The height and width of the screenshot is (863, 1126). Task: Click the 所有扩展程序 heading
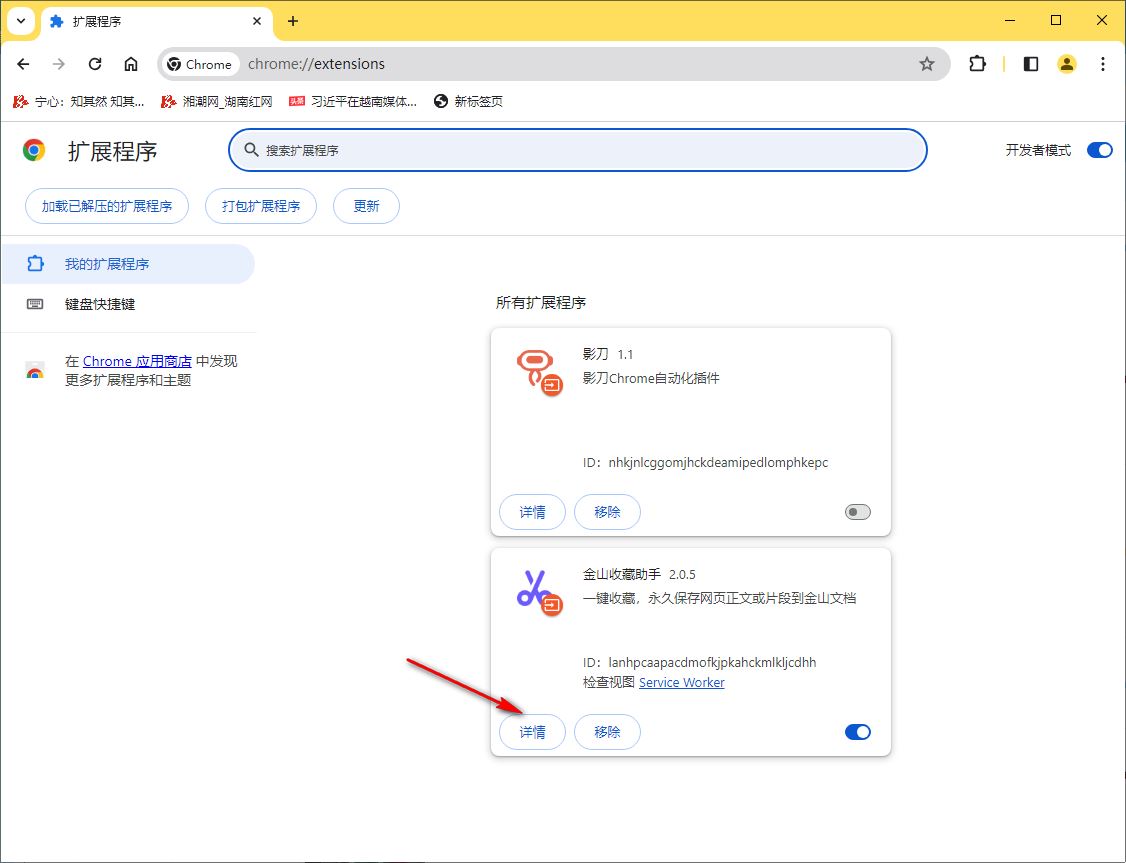tap(541, 303)
